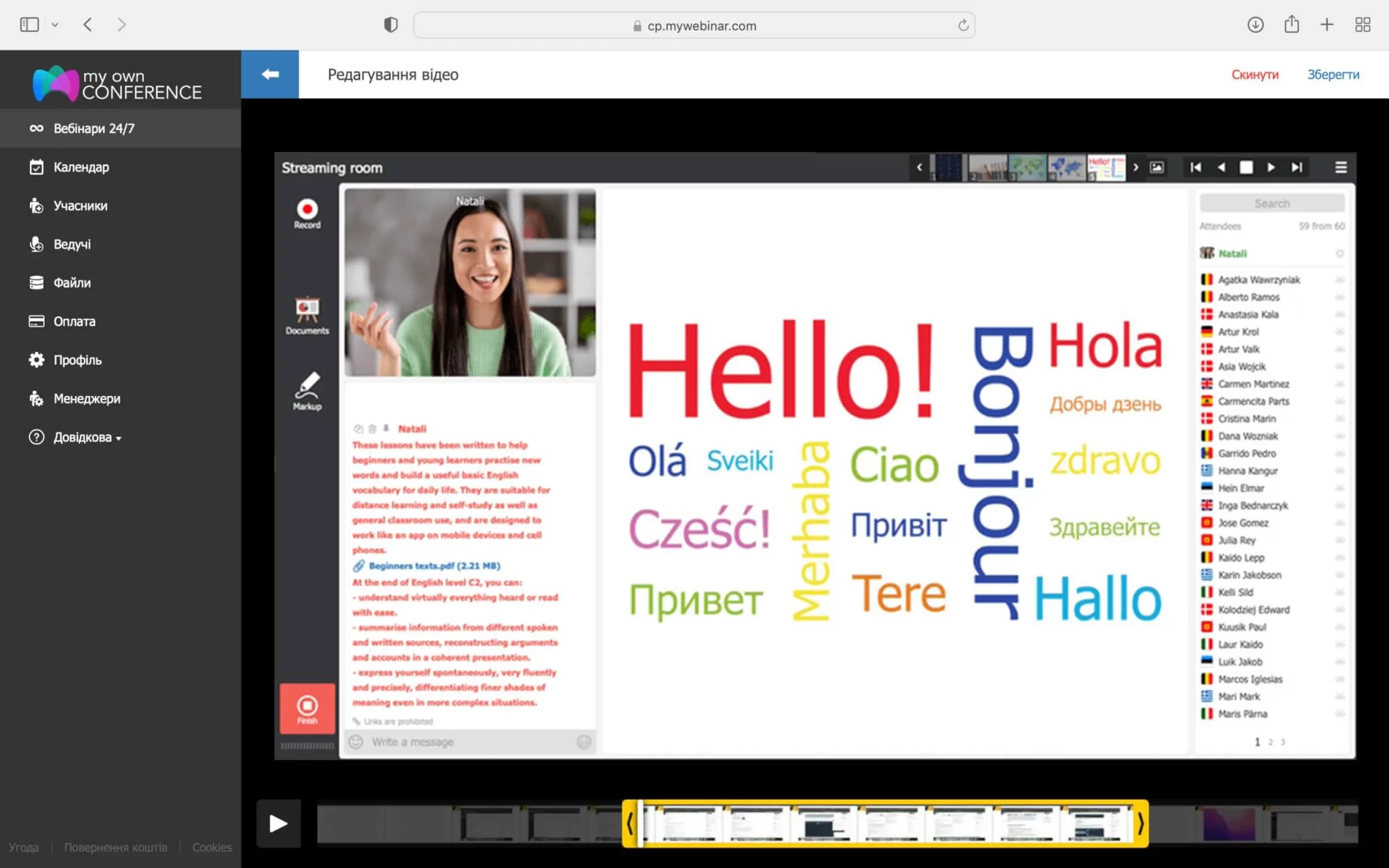
Task: Open the Файли menu item
Action: coord(72,283)
